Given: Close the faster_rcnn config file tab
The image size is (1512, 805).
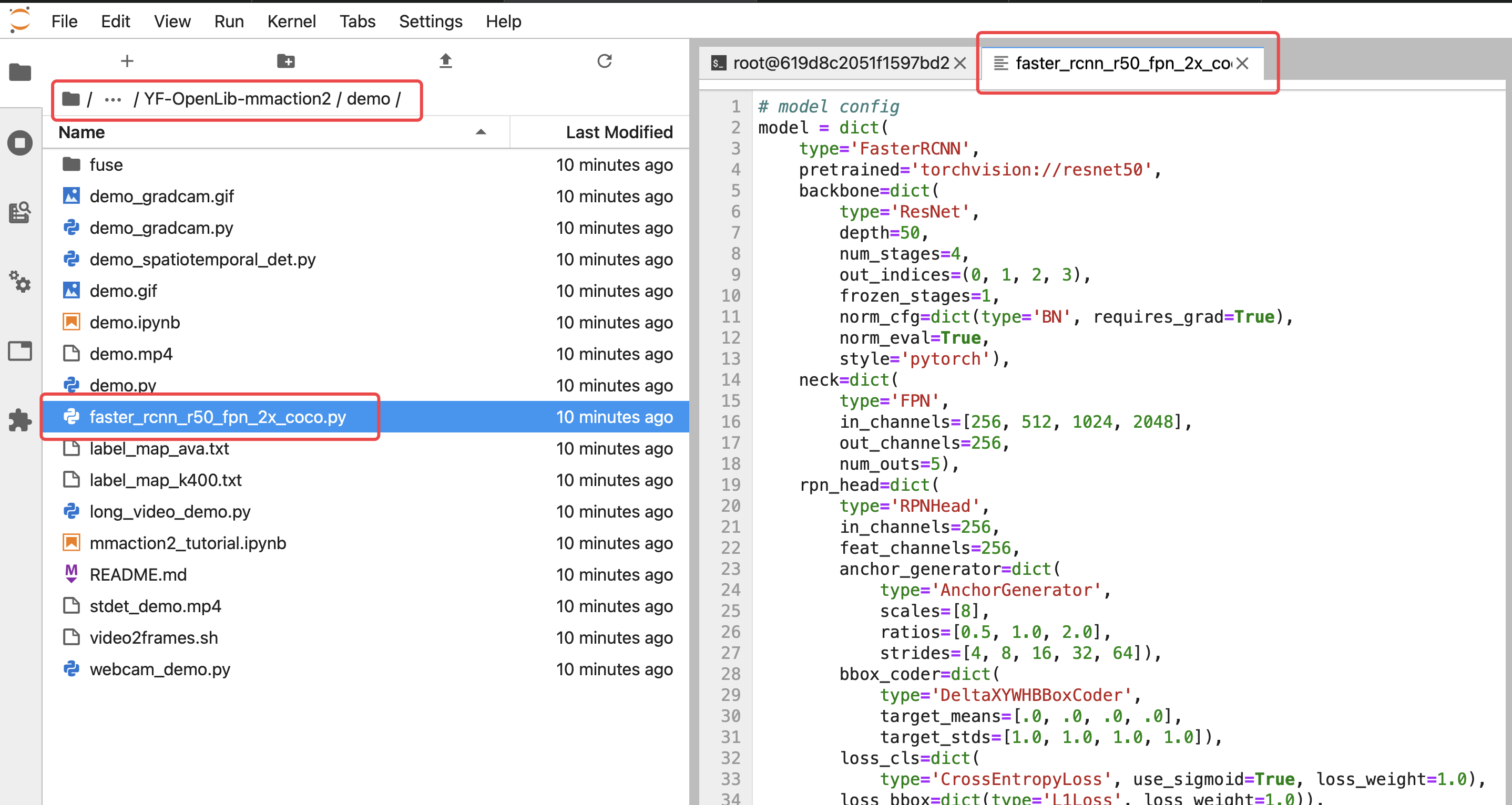Looking at the screenshot, I should click(1242, 64).
